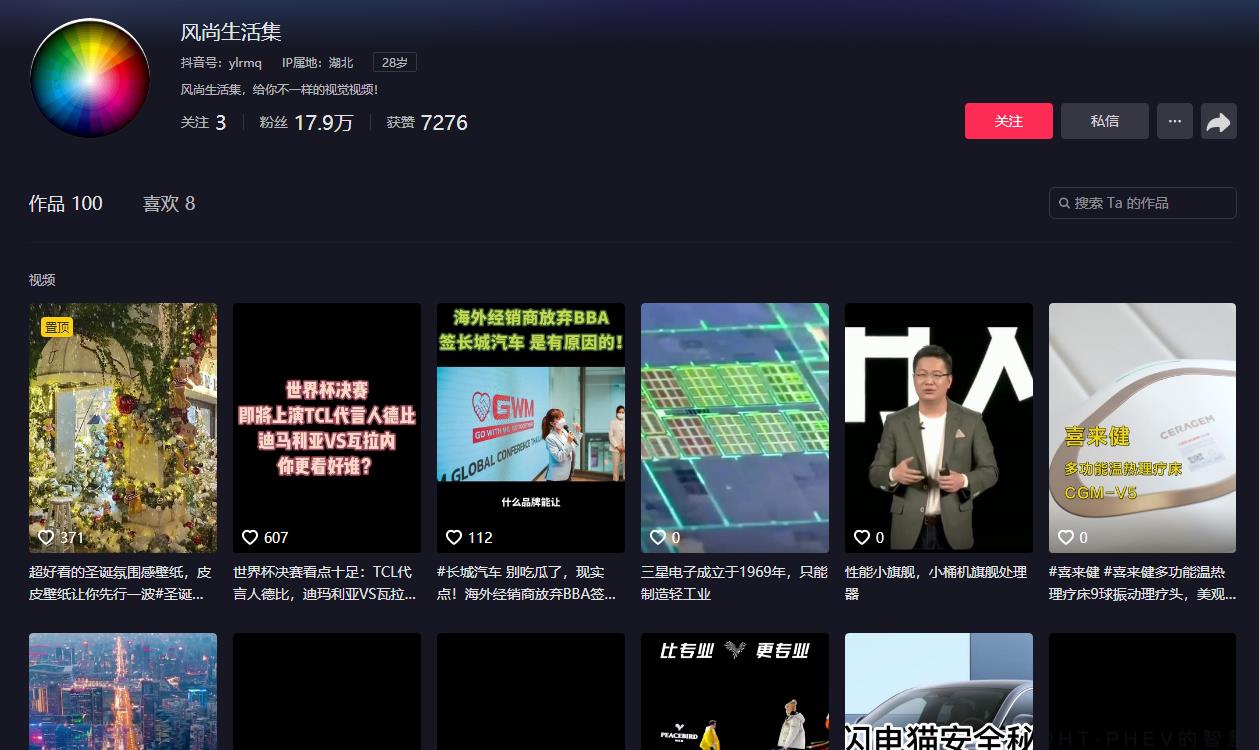Open the city night skyline video thumbnail

[x=123, y=691]
